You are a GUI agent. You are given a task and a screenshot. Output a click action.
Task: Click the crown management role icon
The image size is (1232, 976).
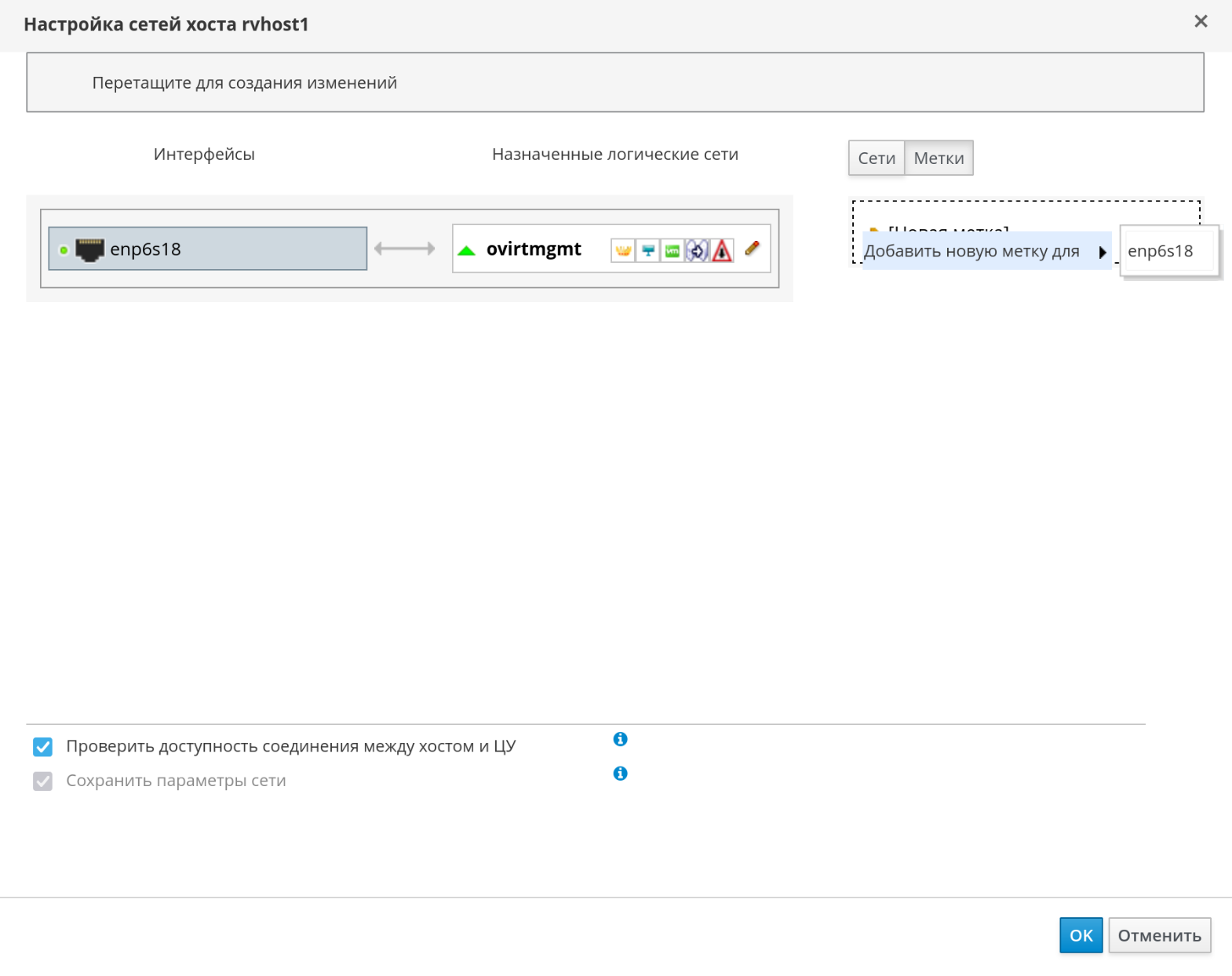click(623, 250)
